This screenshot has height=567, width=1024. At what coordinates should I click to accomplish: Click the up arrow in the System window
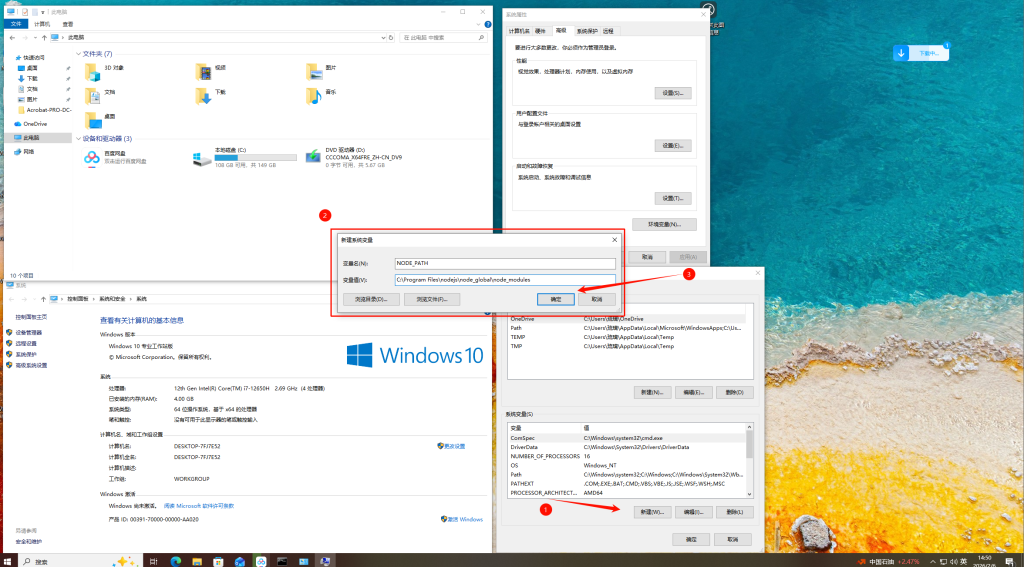pos(44,299)
